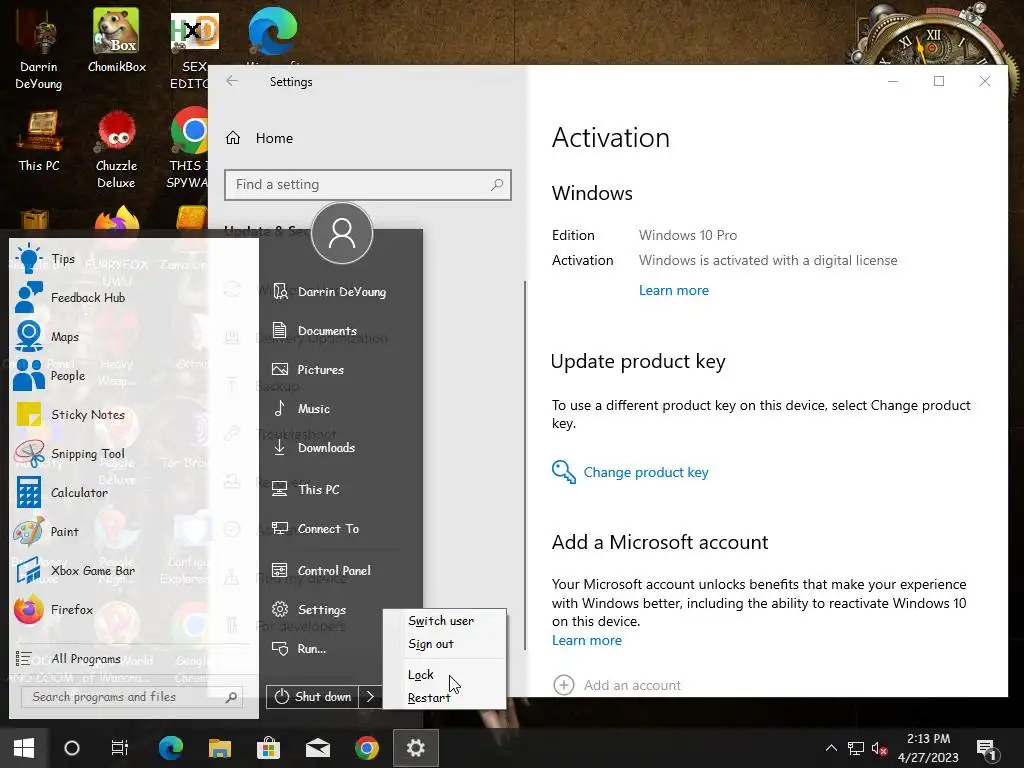Open Mail from the taskbar
This screenshot has height=768, width=1024.
[317, 748]
